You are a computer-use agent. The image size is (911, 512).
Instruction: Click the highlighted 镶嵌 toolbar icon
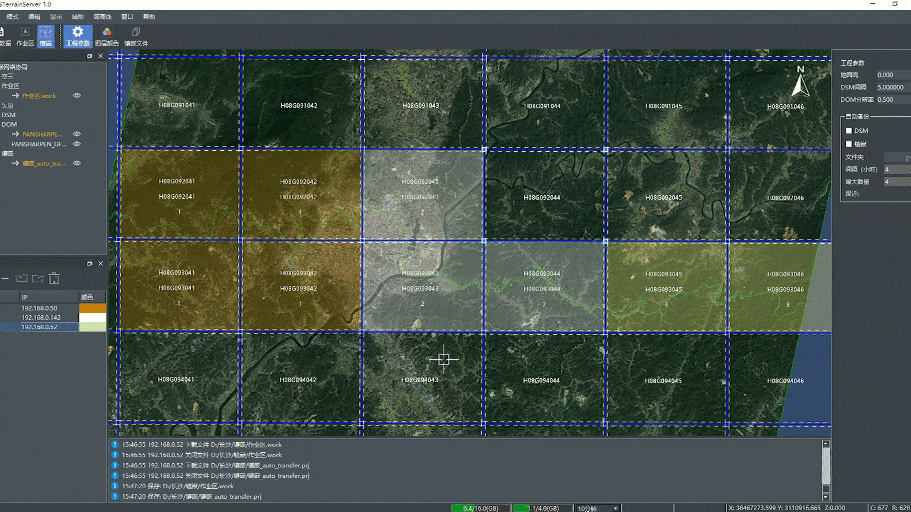46,36
